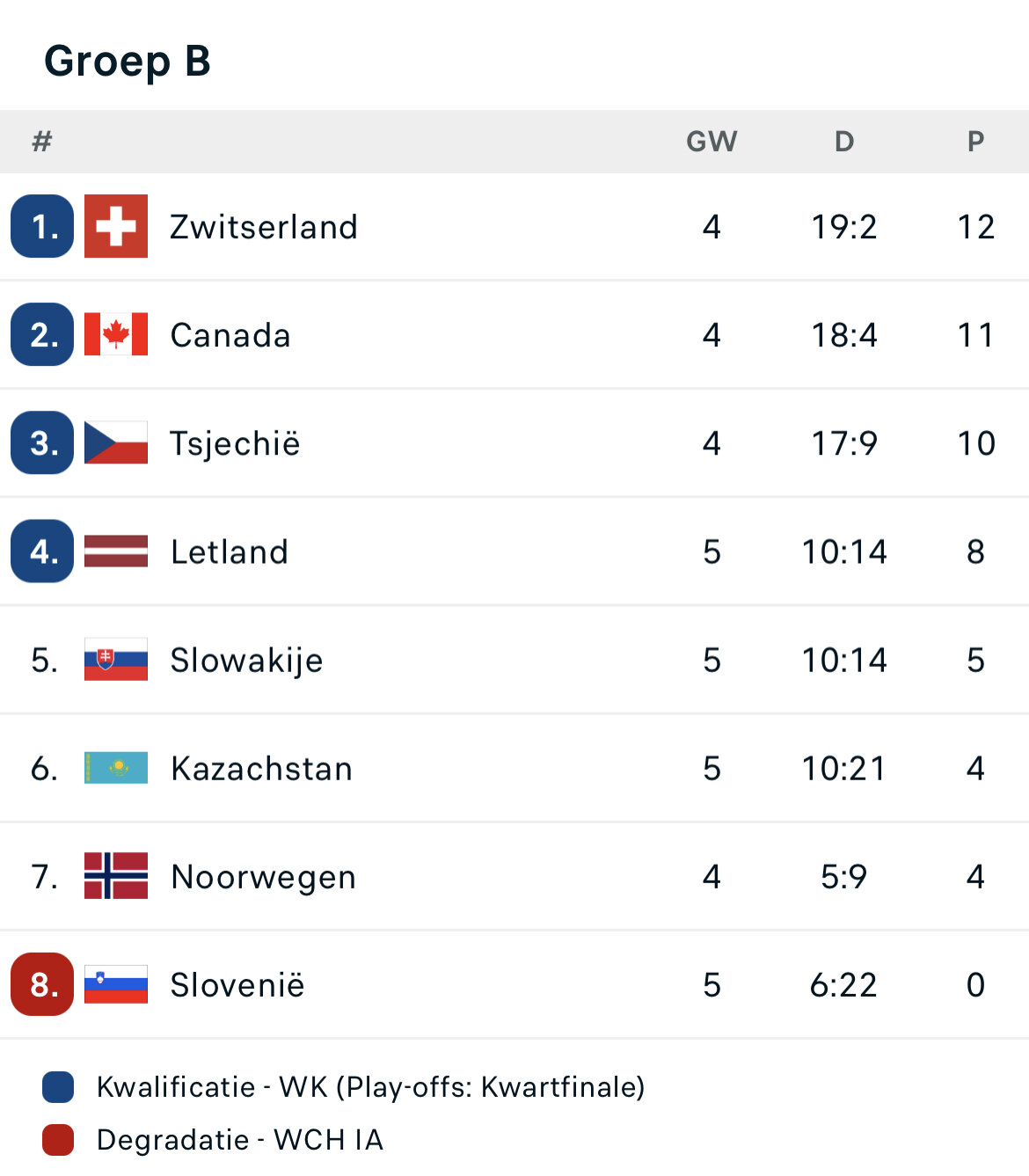Click the blue rank 1 badge
This screenshot has width=1029, height=1176.
click(42, 226)
